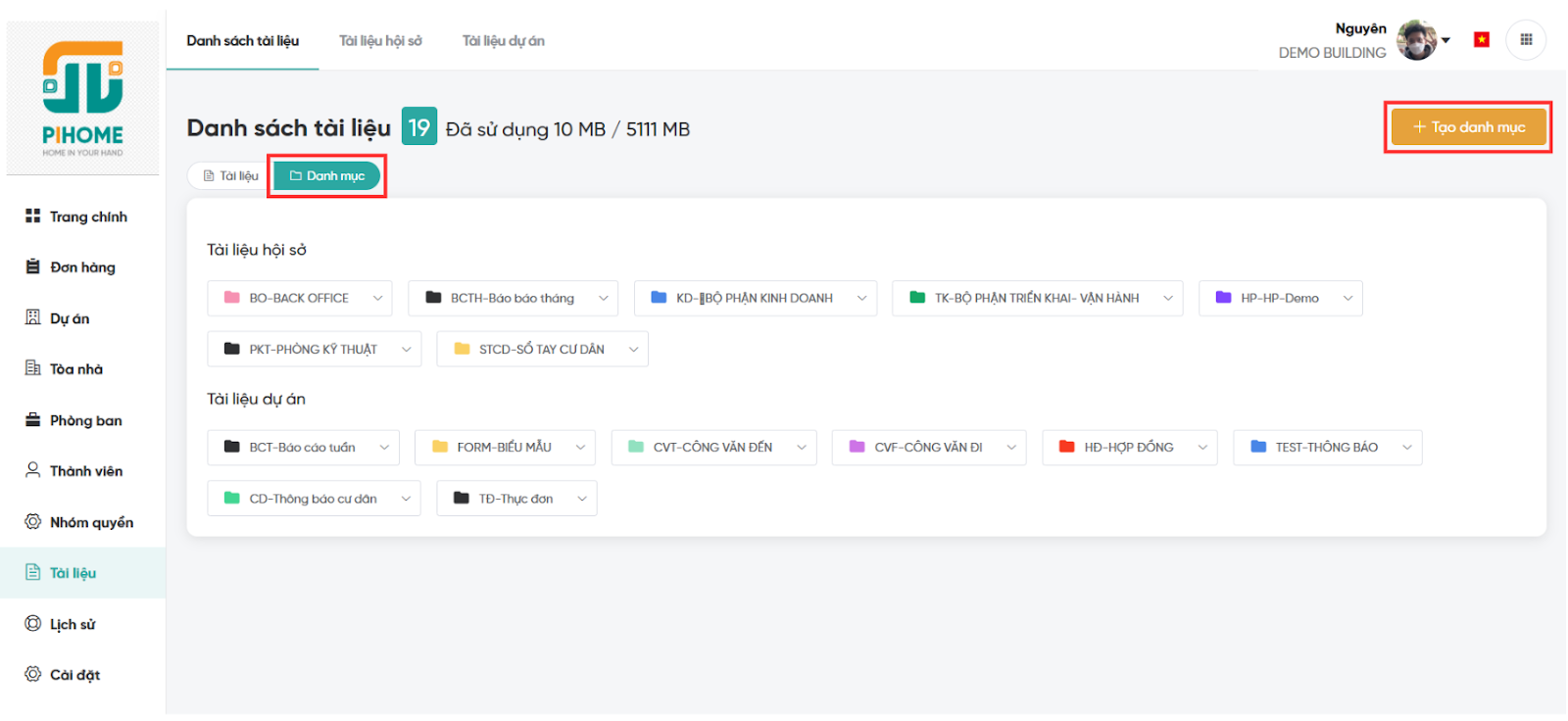Click the user profile avatar

click(1415, 40)
